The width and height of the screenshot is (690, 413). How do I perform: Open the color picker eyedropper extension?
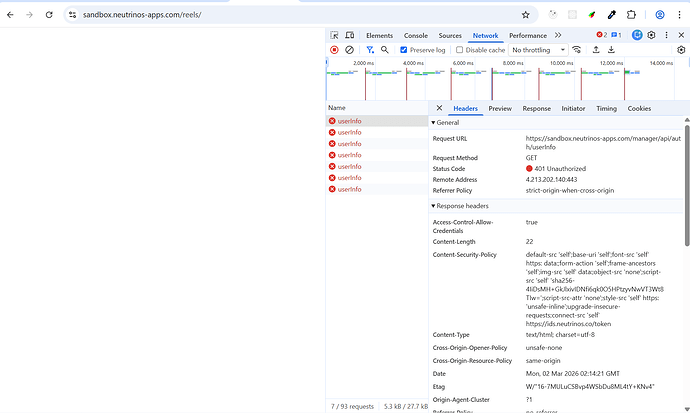point(612,15)
